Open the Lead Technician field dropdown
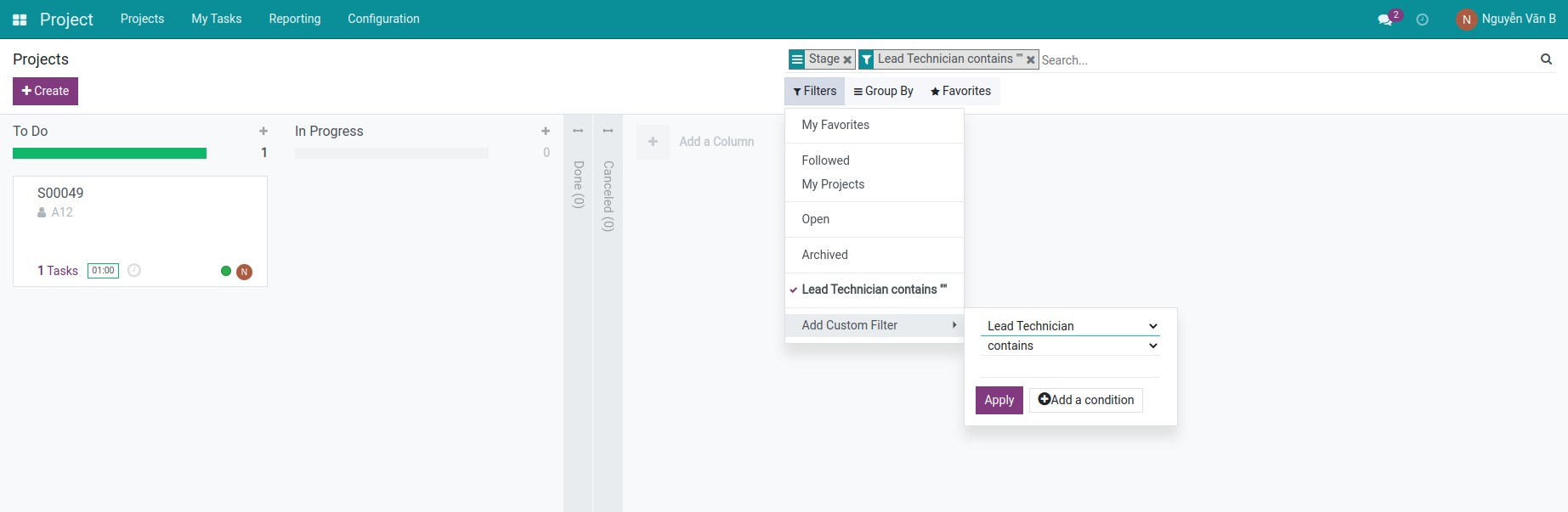The image size is (1568, 512). point(1069,326)
